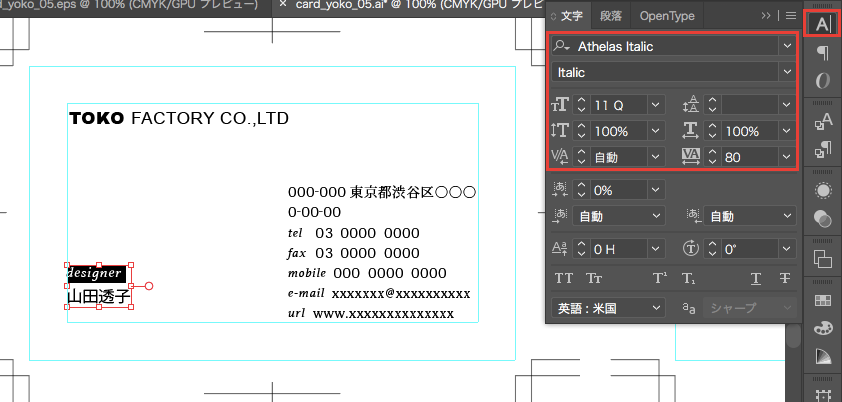Open the Character panel flyout menu

coord(790,16)
